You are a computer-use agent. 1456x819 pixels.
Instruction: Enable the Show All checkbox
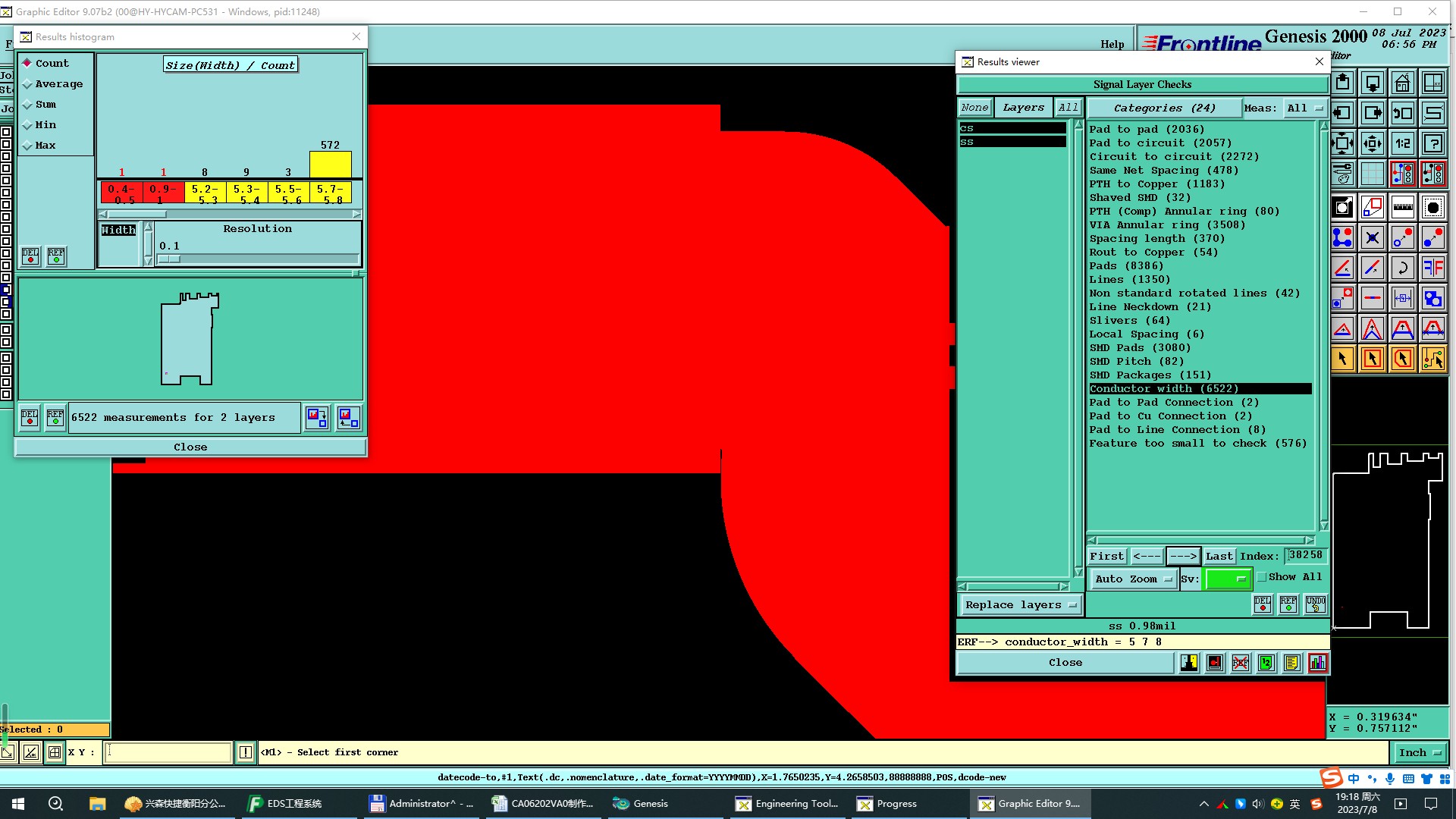pyautogui.click(x=1263, y=577)
